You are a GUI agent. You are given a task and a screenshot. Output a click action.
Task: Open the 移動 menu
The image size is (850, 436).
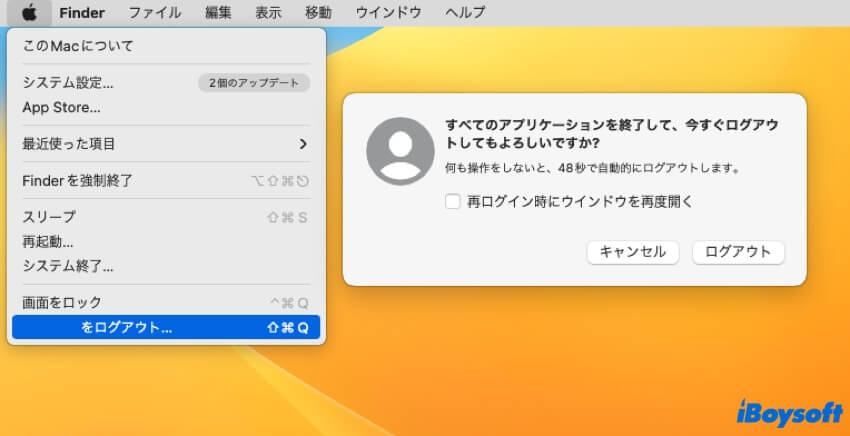tap(318, 12)
